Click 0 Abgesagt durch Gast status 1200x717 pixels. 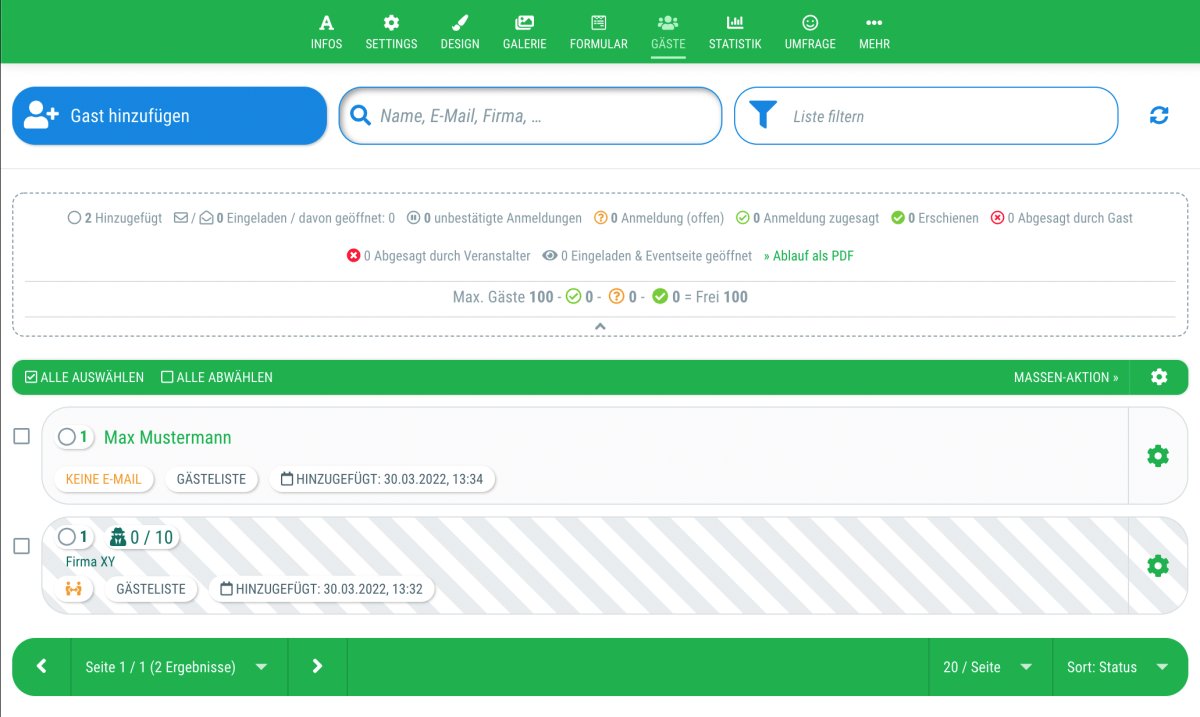pos(1061,218)
